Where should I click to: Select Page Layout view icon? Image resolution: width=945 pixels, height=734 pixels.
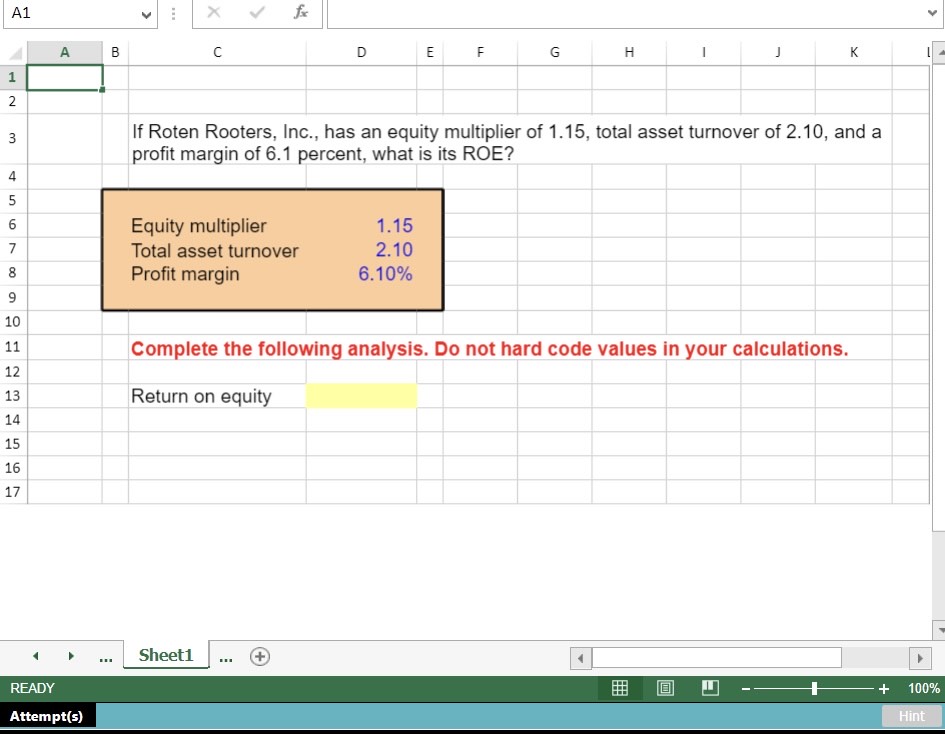point(664,688)
